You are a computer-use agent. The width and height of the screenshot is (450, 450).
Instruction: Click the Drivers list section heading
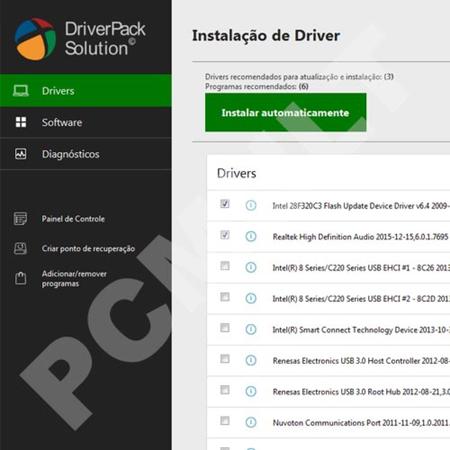pyautogui.click(x=237, y=173)
